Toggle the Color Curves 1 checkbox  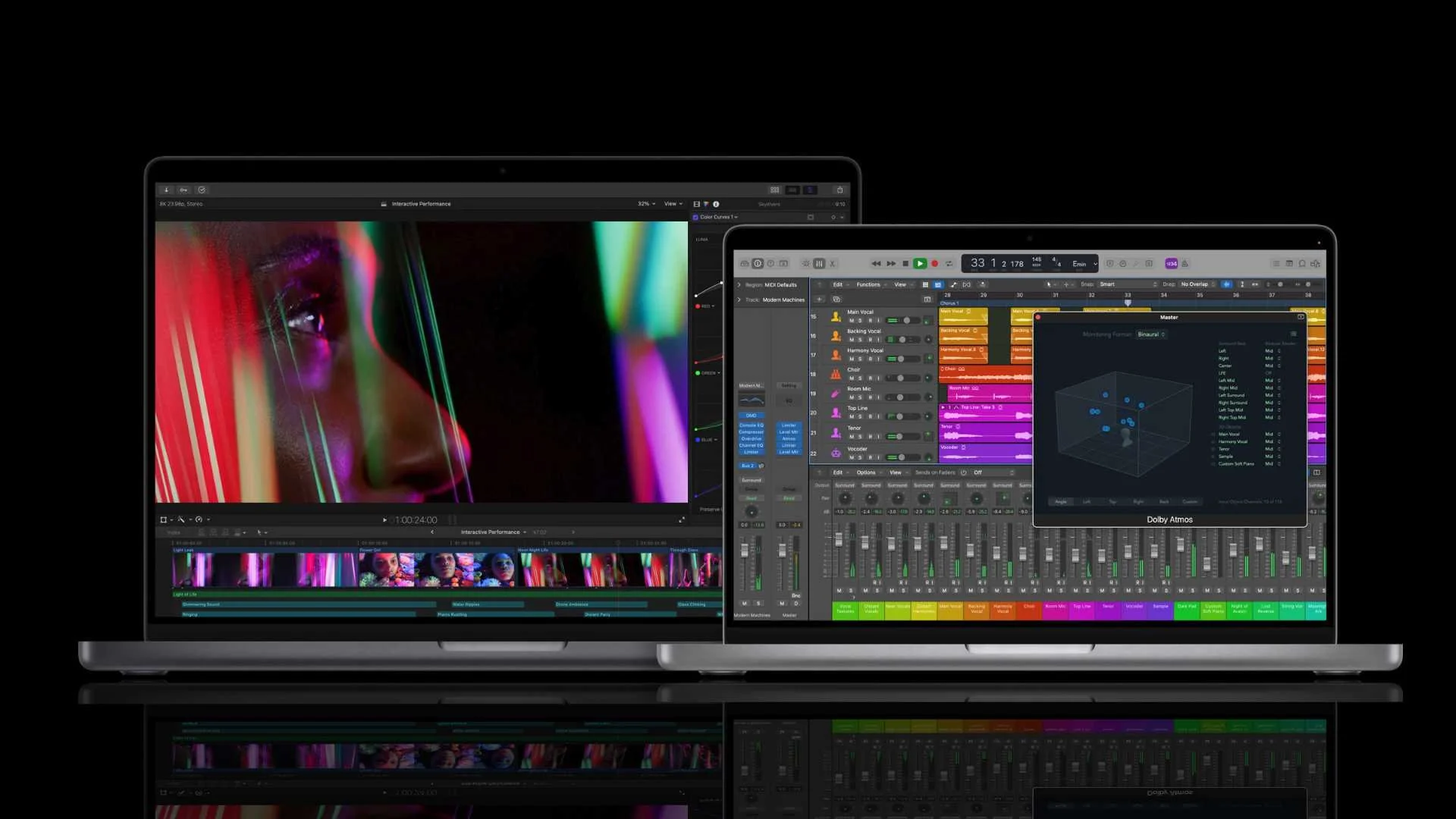click(695, 218)
